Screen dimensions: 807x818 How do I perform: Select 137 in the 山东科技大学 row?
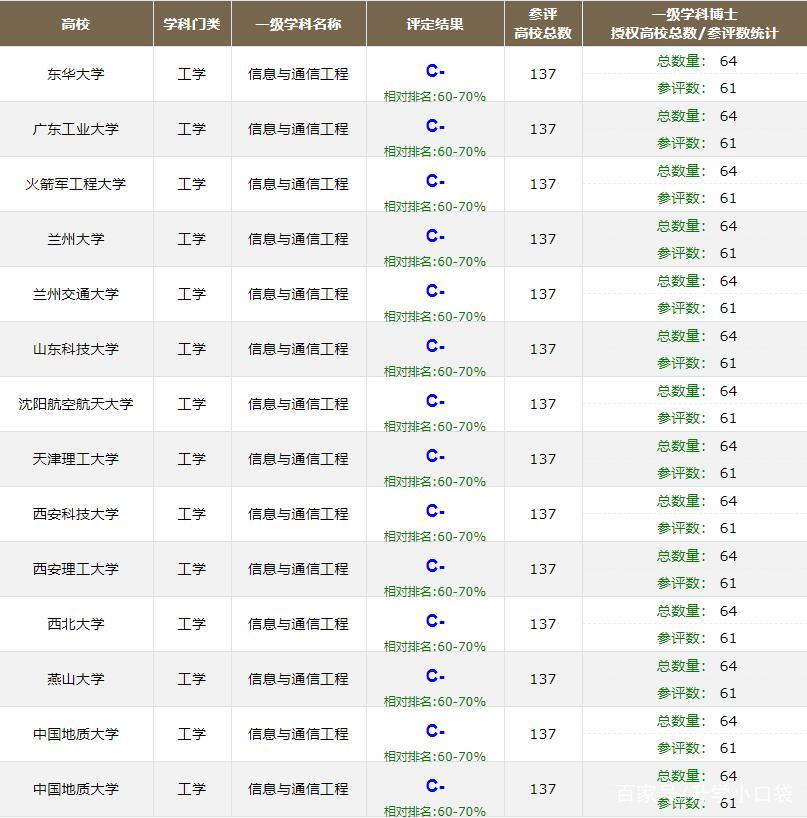(543, 349)
